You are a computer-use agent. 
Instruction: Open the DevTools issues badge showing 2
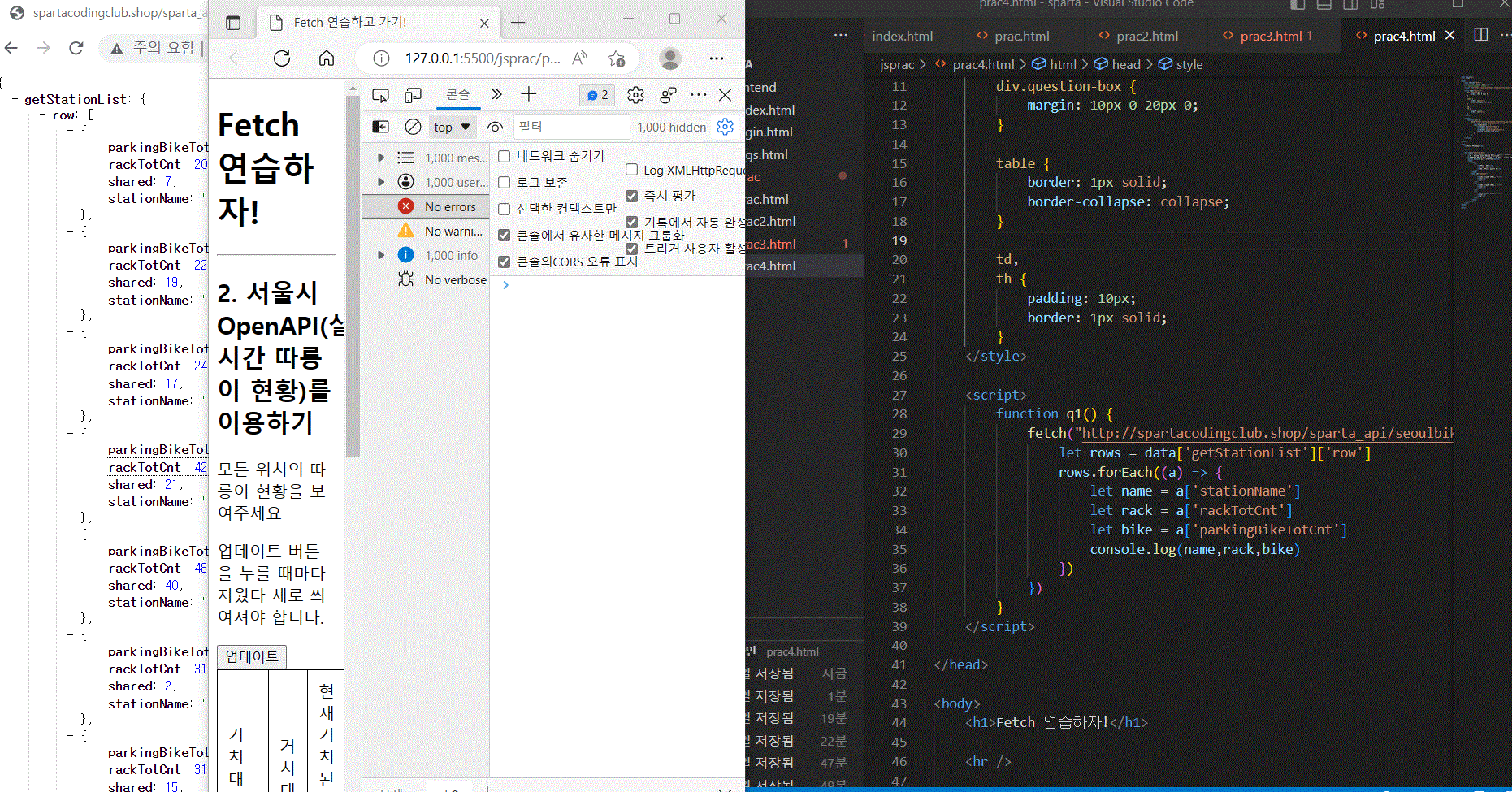pyautogui.click(x=597, y=95)
